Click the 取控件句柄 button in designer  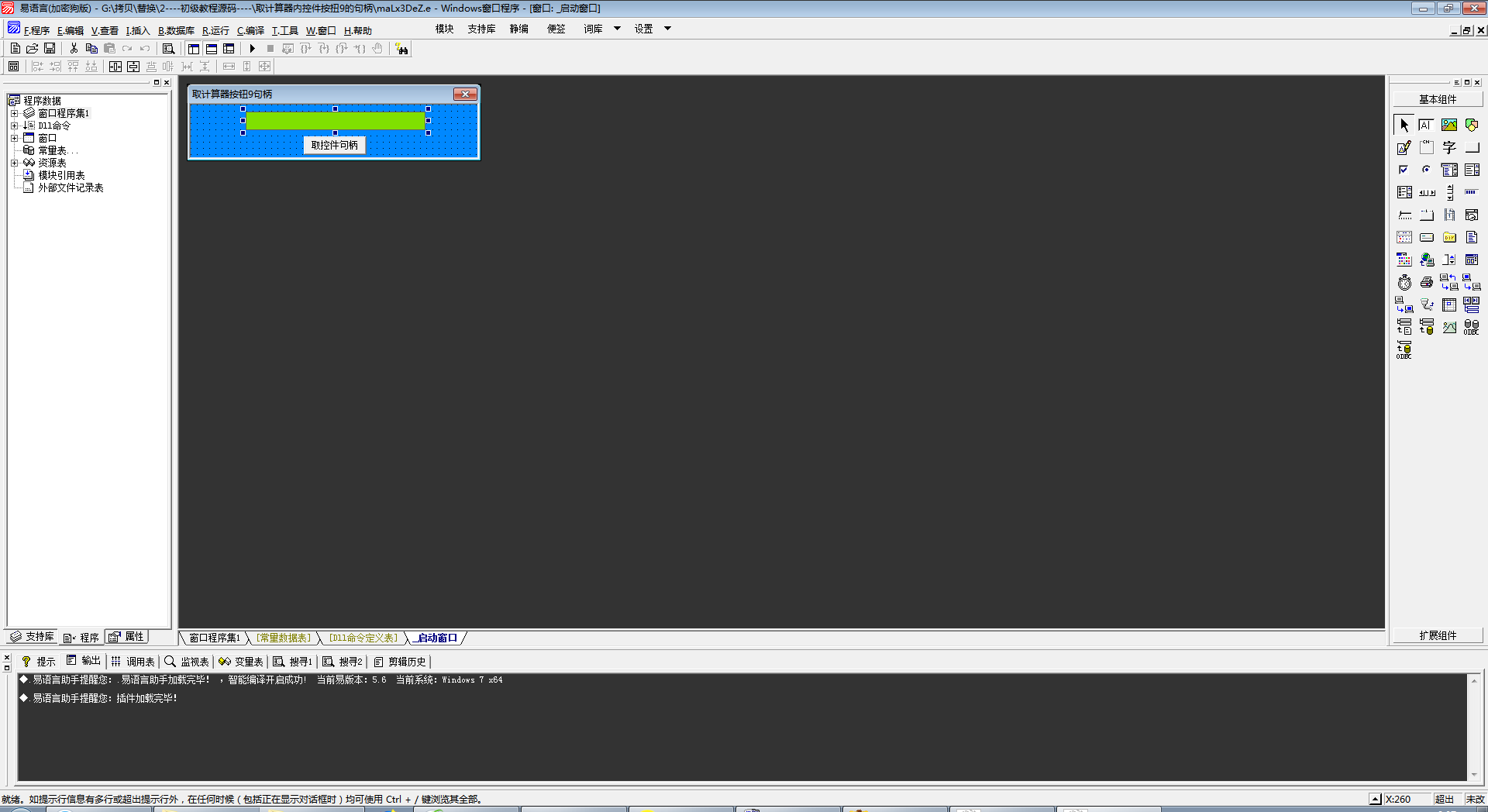(x=335, y=145)
